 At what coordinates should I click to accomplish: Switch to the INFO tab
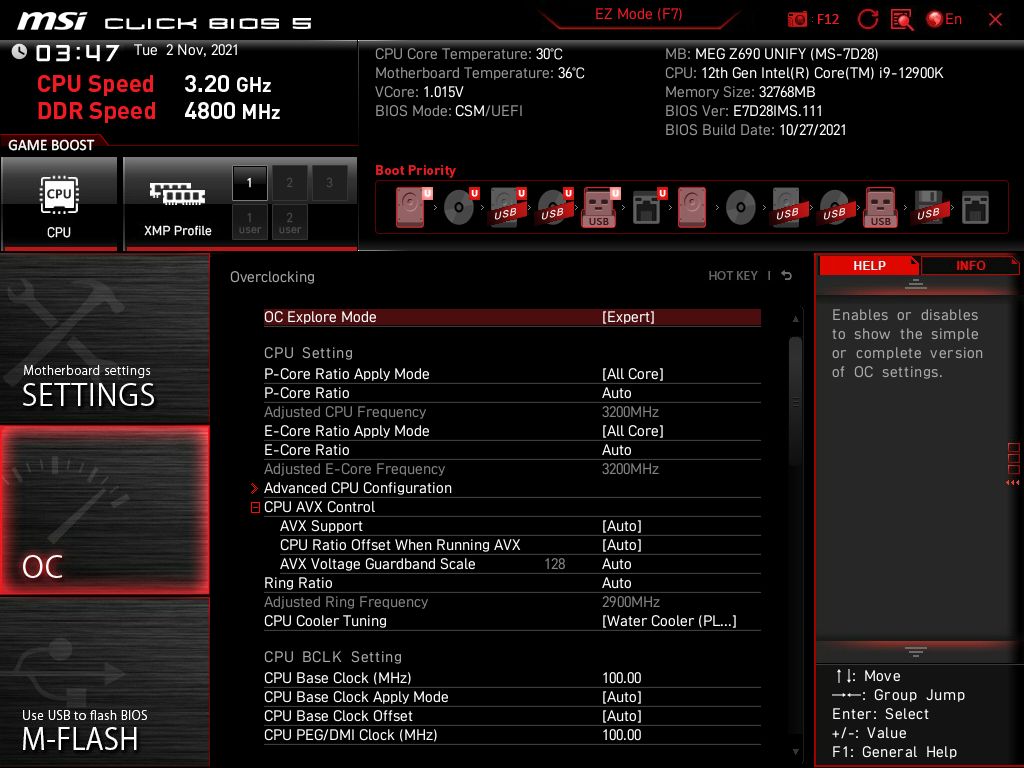pyautogui.click(x=970, y=266)
